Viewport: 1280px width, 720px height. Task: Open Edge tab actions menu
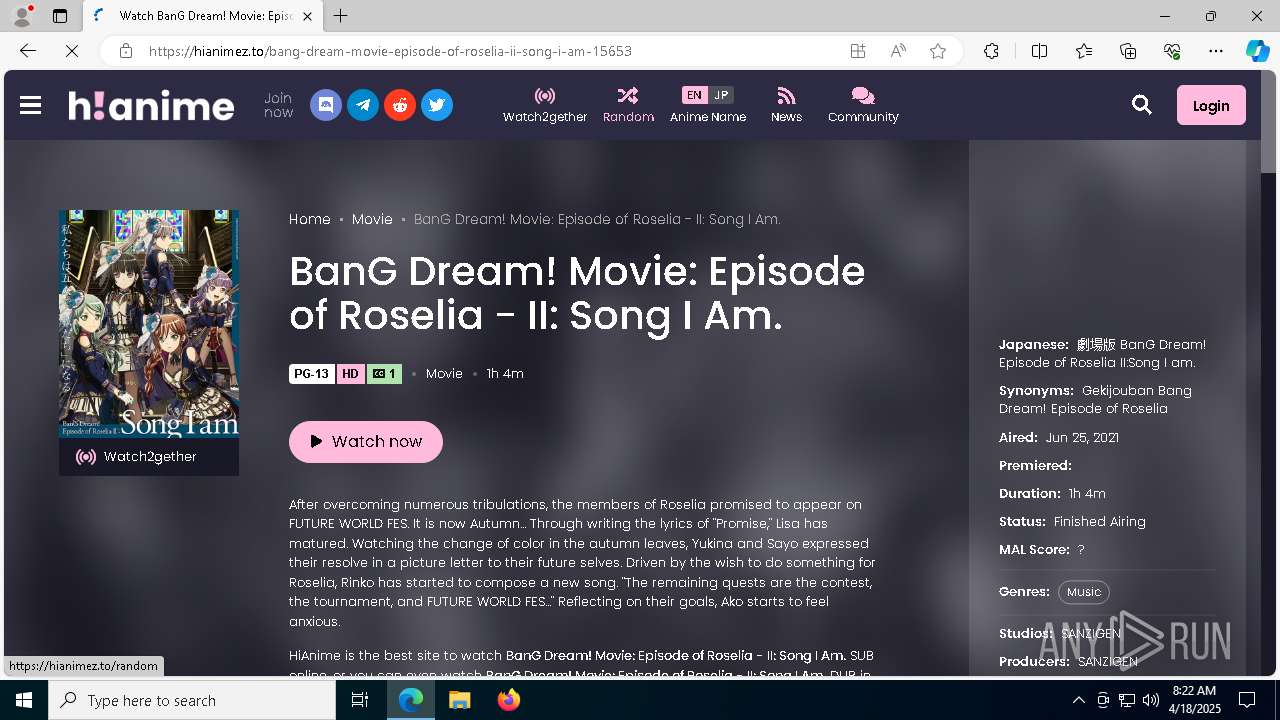60,16
